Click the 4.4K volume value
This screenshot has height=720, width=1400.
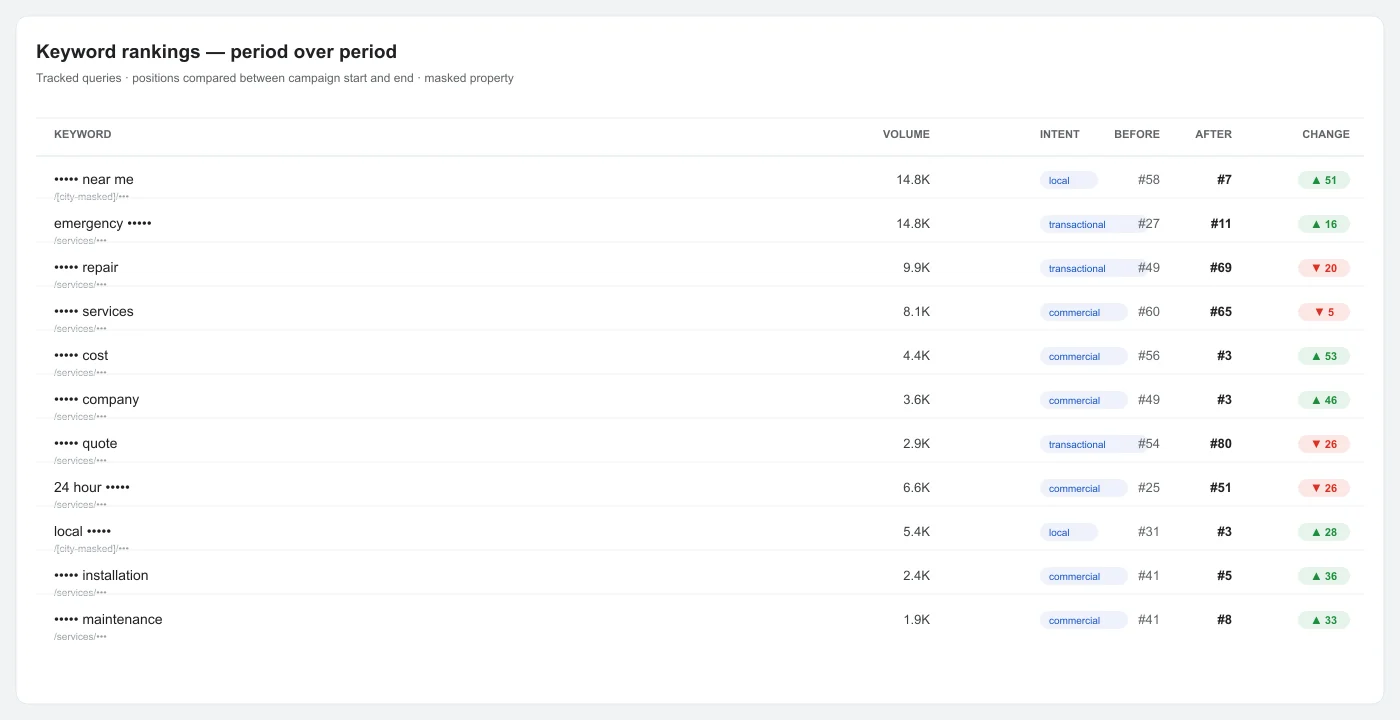(916, 356)
